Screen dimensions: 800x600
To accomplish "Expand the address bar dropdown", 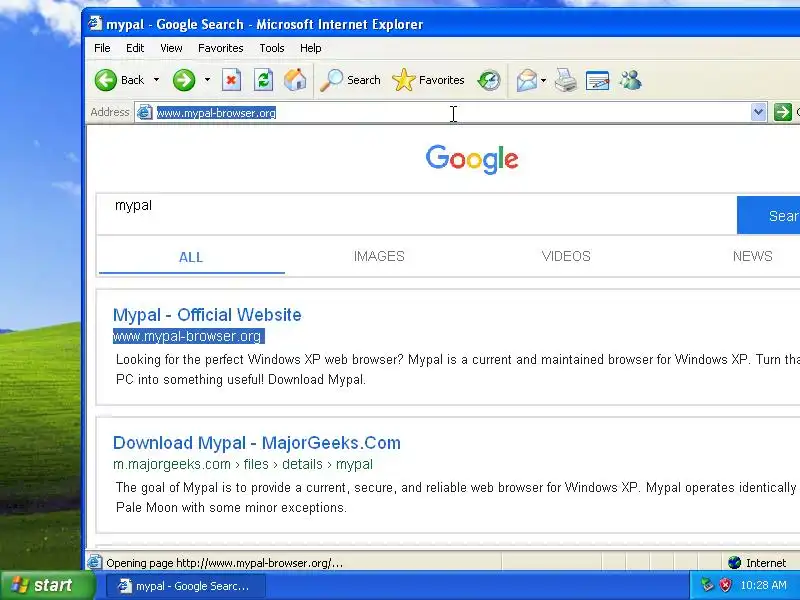I will [759, 112].
